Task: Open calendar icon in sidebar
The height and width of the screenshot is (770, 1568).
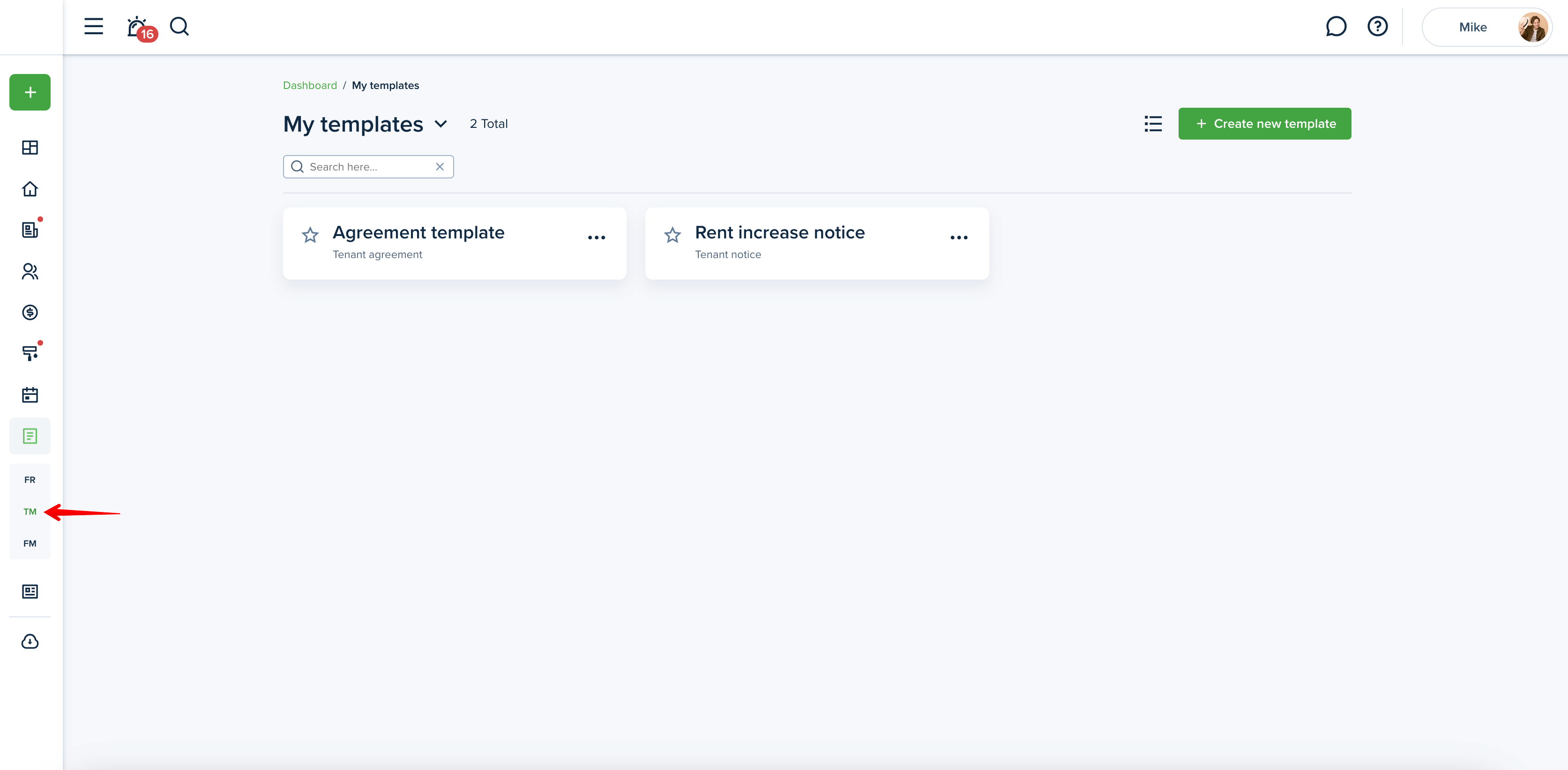Action: pyautogui.click(x=30, y=395)
